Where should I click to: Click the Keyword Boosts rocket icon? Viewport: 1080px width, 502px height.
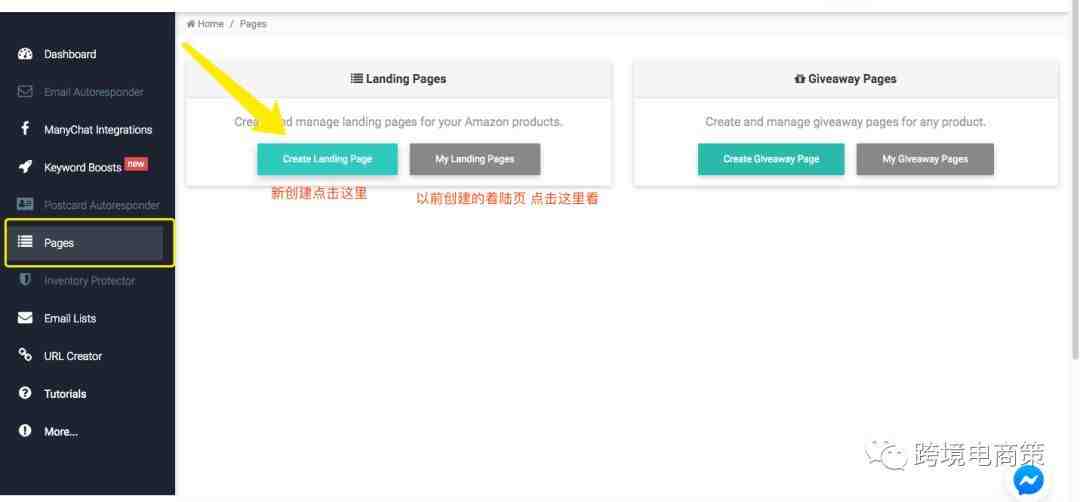point(25,167)
